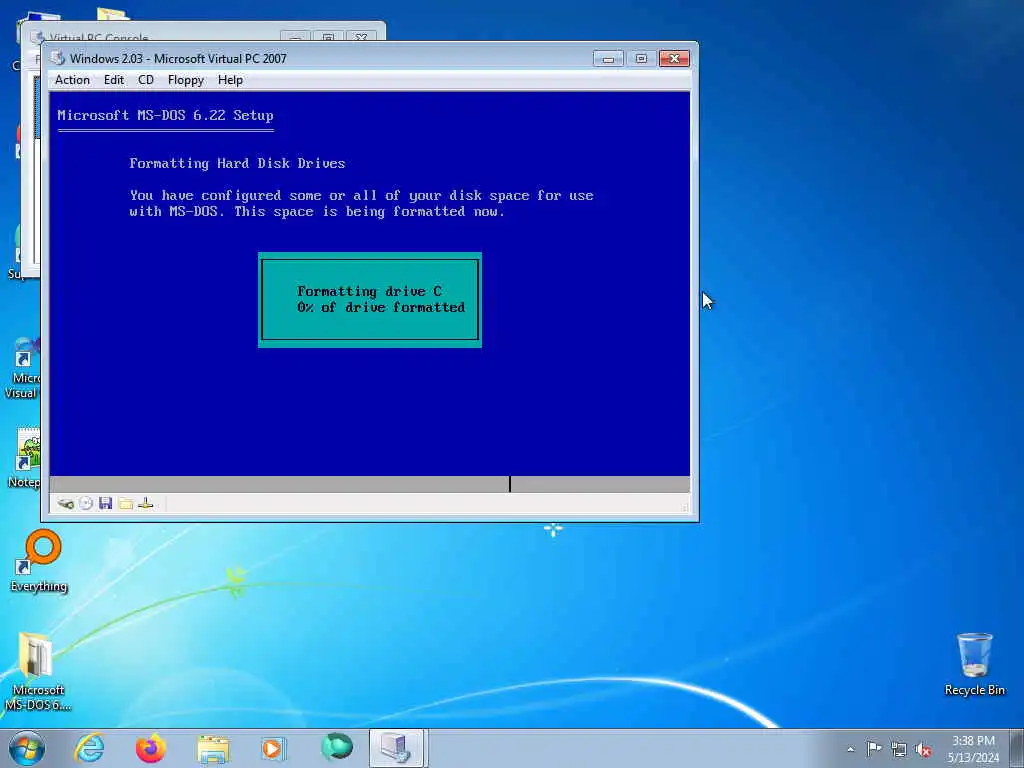Launch Internet Explorer from the taskbar
The height and width of the screenshot is (768, 1024).
tap(89, 748)
